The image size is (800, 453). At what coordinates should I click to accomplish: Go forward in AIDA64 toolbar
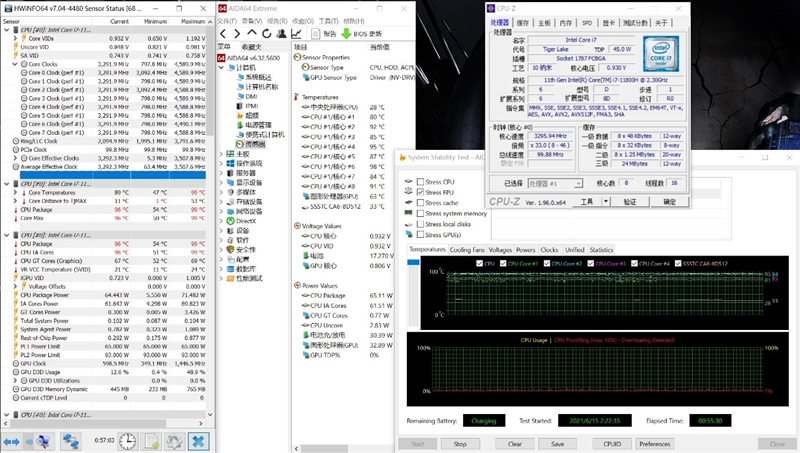point(237,34)
